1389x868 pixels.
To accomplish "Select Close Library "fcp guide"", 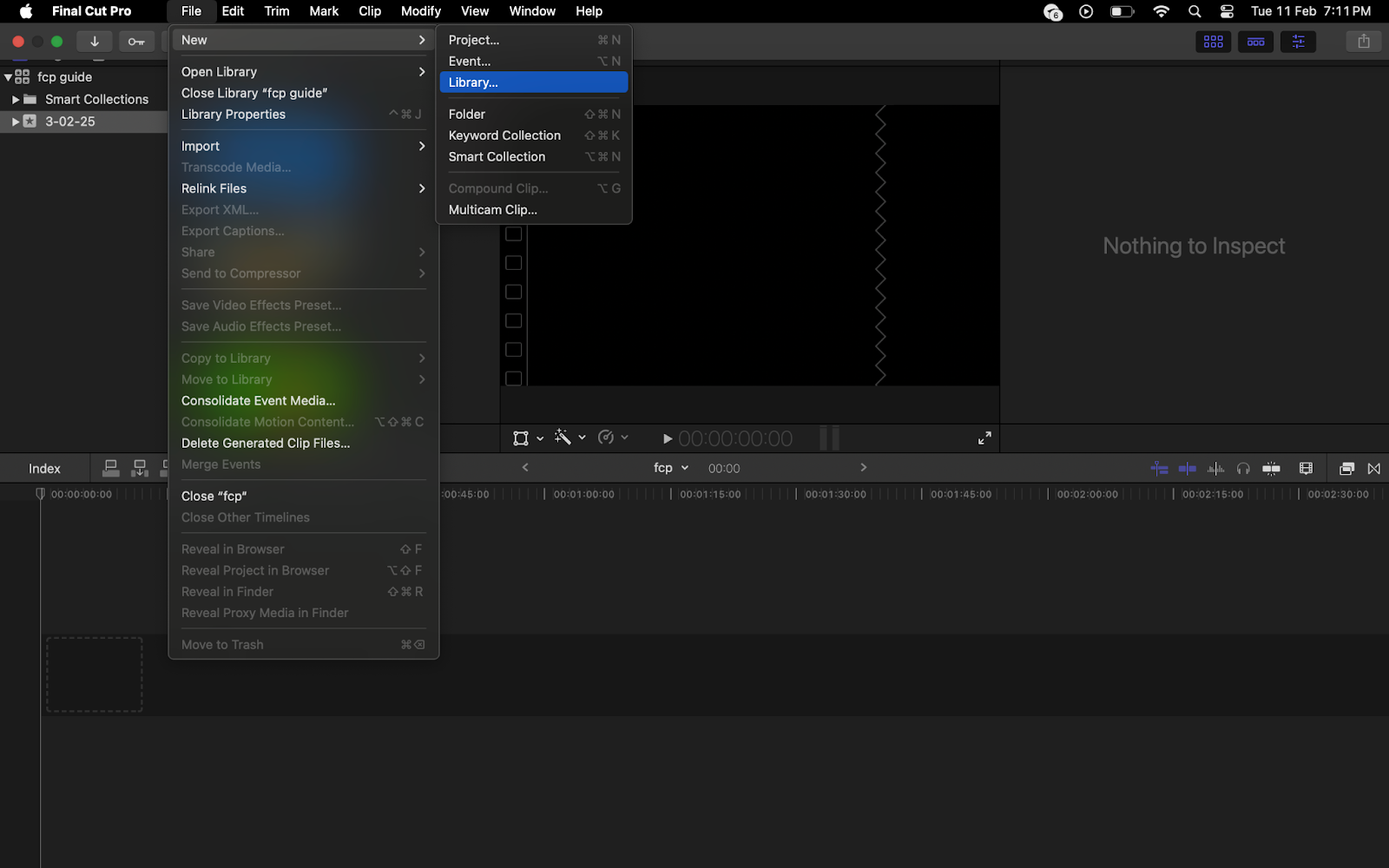I will click(303, 93).
